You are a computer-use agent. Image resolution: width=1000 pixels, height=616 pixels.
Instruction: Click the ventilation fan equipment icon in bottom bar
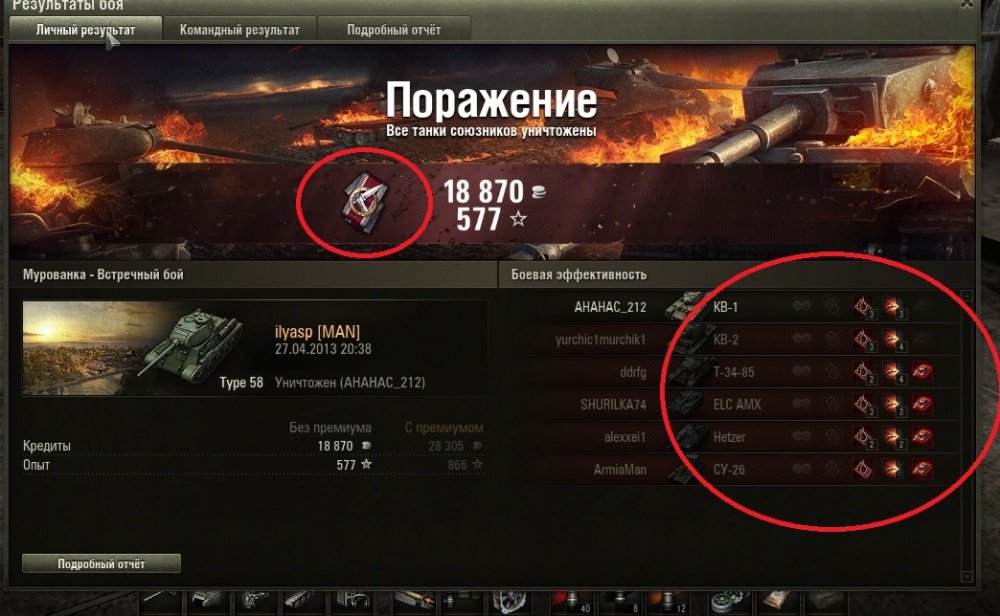pyautogui.click(x=509, y=602)
